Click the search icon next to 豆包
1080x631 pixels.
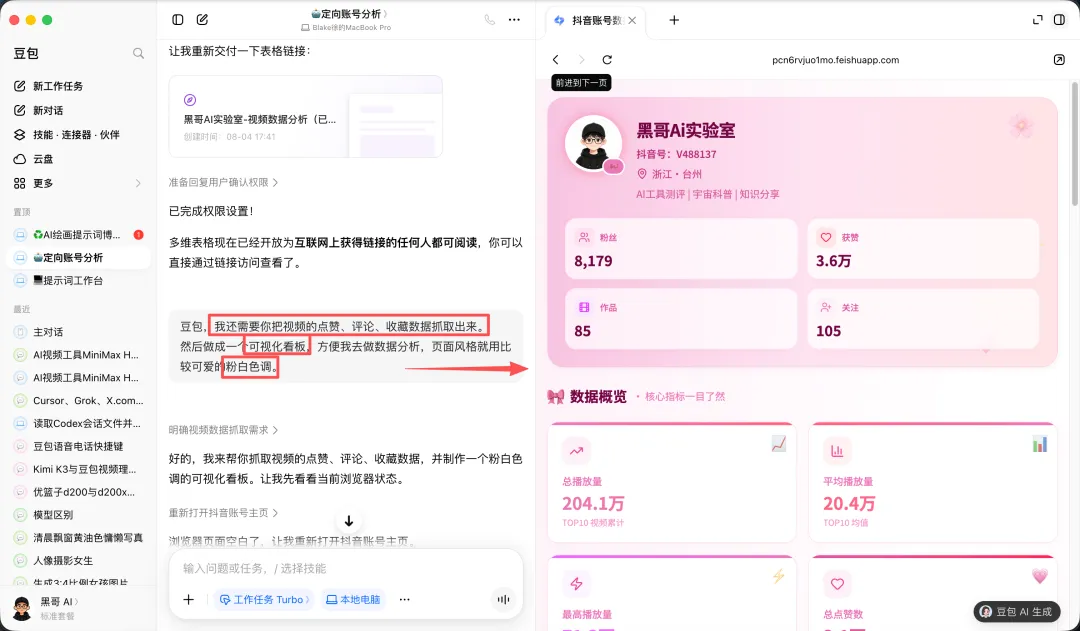138,53
